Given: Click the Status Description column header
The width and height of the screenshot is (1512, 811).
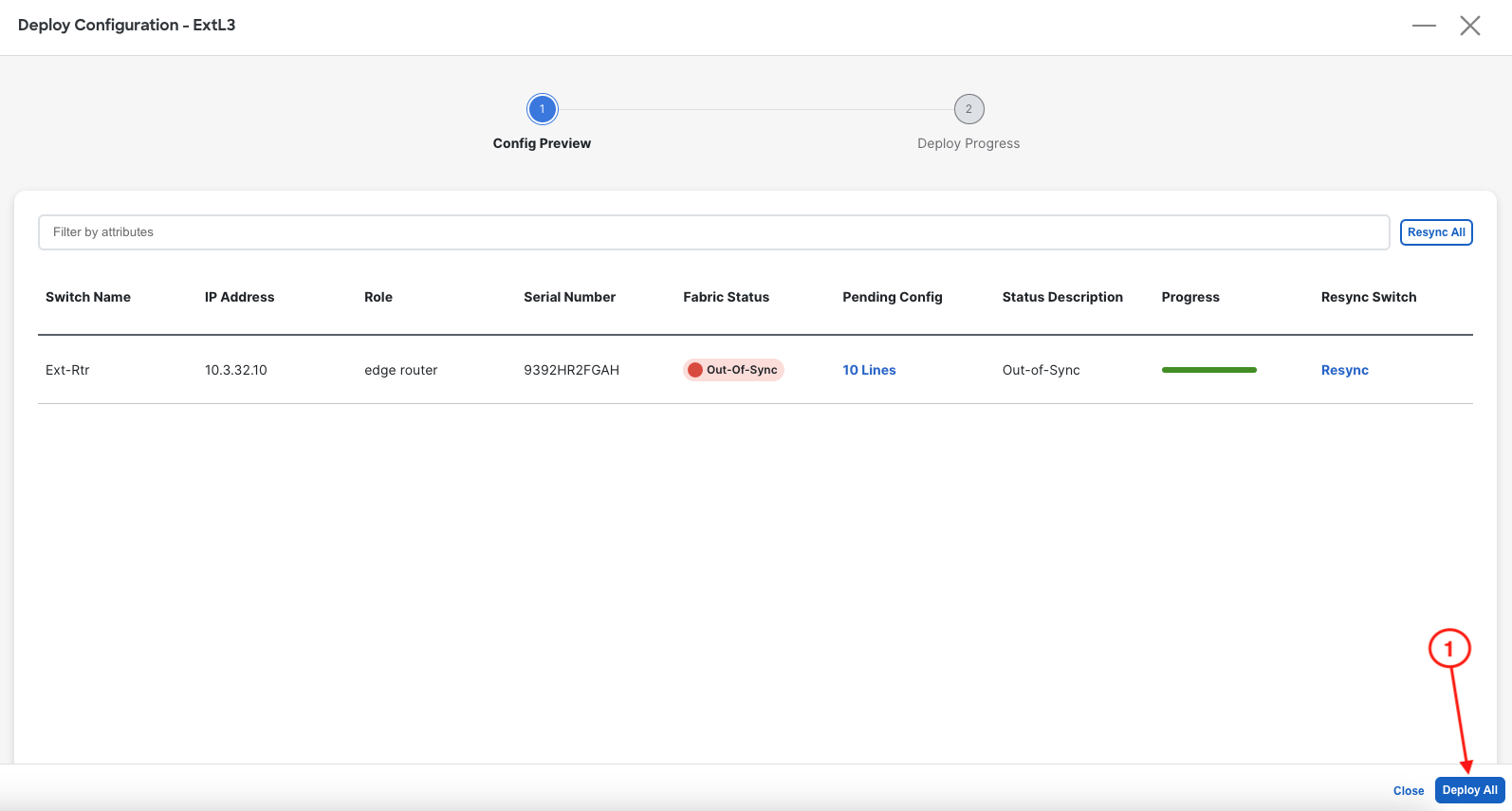Looking at the screenshot, I should [x=1062, y=297].
